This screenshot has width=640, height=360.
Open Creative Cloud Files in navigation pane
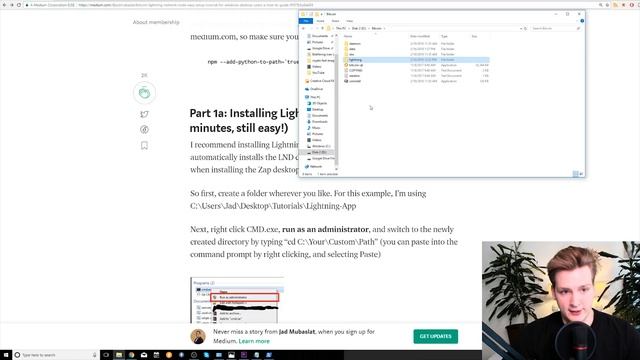point(322,81)
